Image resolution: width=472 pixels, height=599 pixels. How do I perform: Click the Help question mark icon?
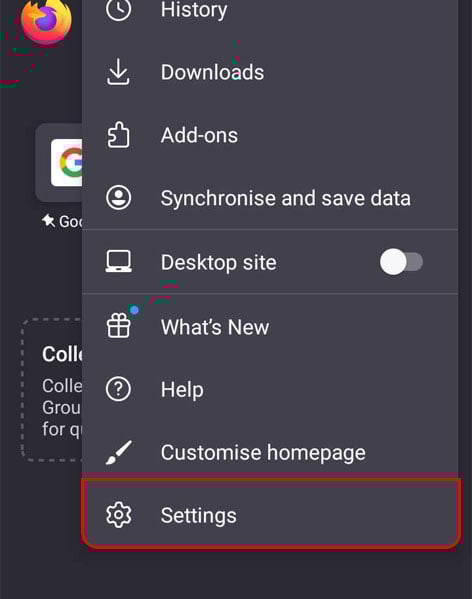pyautogui.click(x=118, y=389)
